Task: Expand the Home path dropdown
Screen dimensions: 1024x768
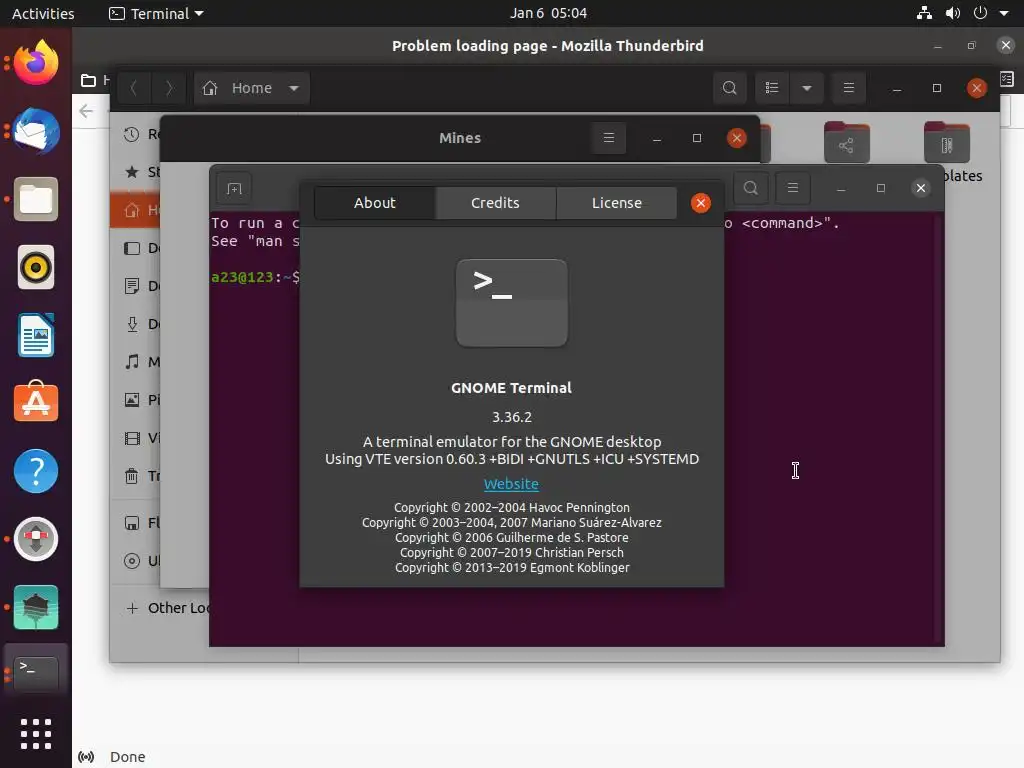Action: 294,88
